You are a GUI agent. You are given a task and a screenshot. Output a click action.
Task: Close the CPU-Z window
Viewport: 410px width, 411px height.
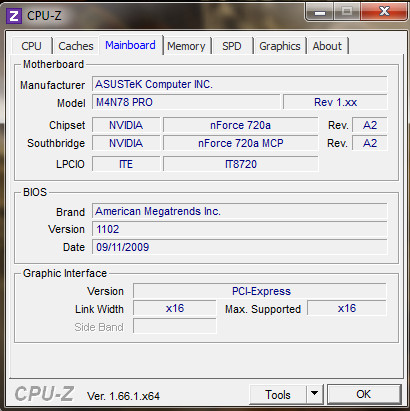tap(384, 12)
